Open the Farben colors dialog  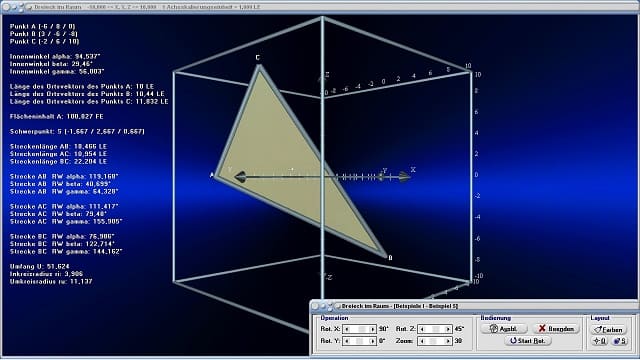click(x=608, y=329)
